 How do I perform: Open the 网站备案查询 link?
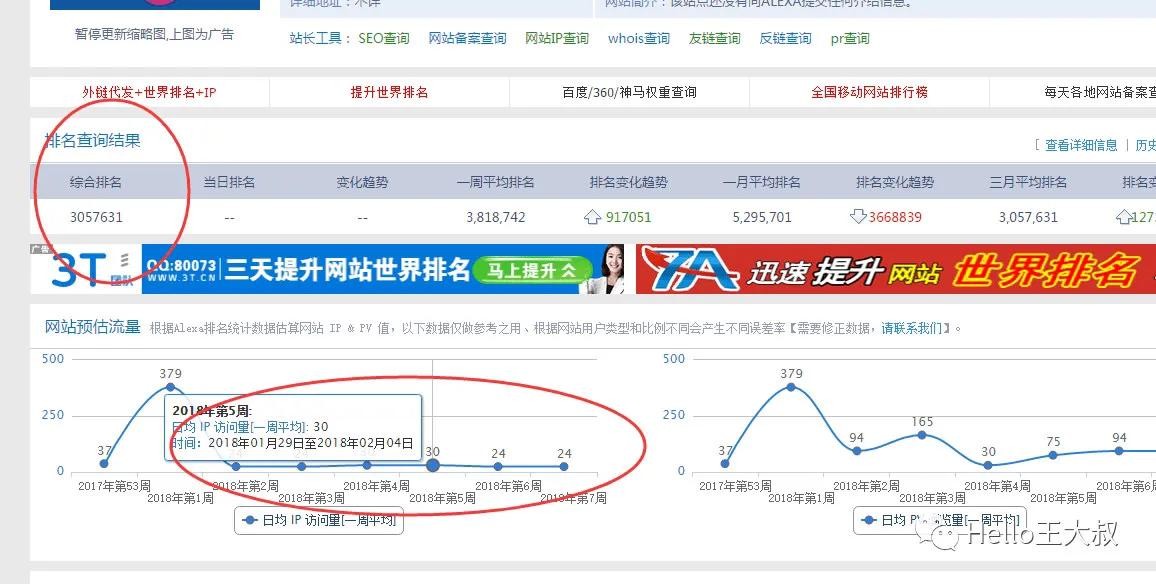pyautogui.click(x=467, y=38)
